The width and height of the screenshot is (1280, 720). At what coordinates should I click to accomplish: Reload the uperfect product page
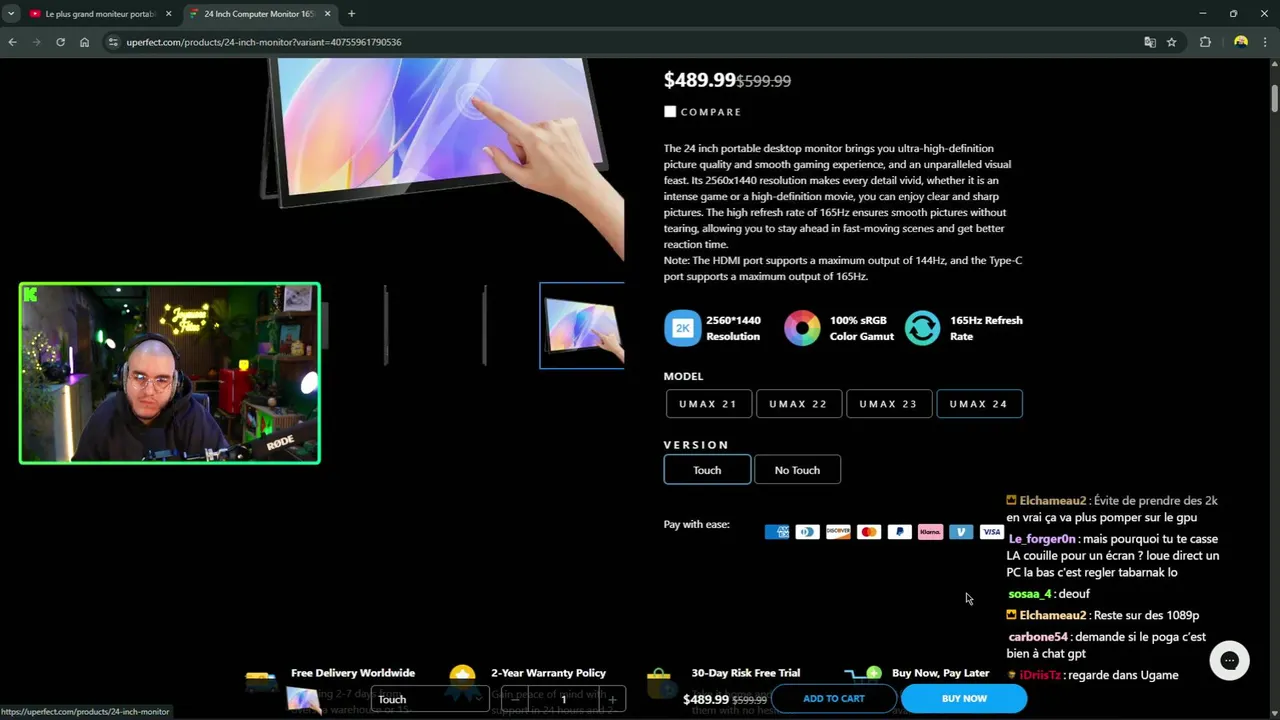tap(60, 42)
